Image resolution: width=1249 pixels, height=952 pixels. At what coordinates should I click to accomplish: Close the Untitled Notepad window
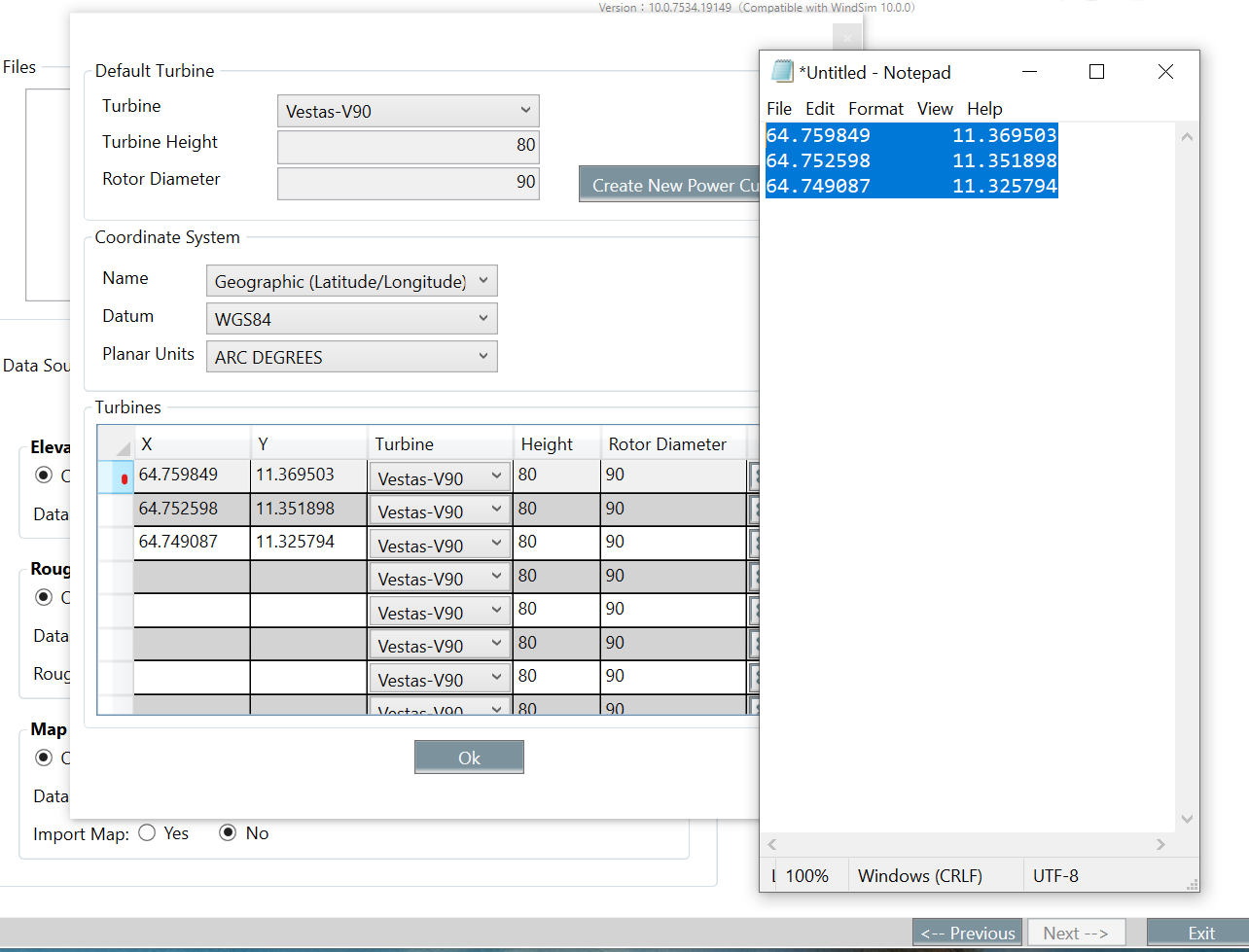[1165, 72]
